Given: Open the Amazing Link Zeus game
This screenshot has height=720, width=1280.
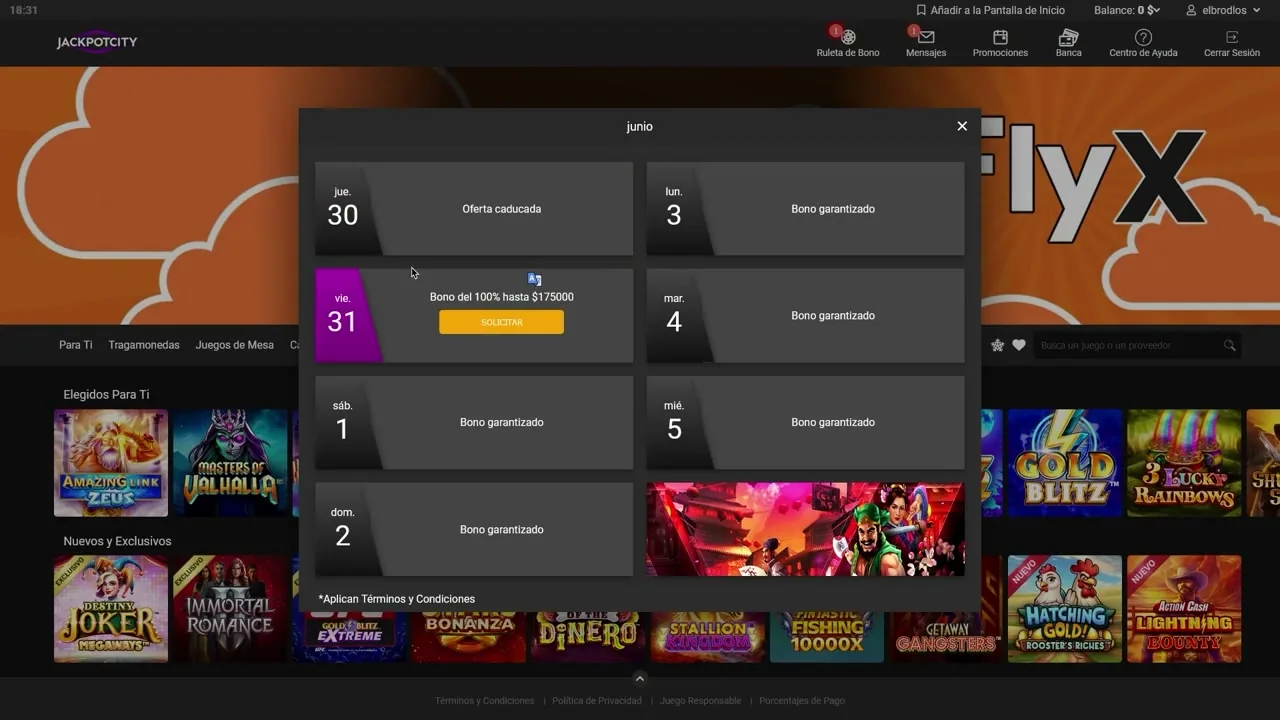Looking at the screenshot, I should 111,463.
